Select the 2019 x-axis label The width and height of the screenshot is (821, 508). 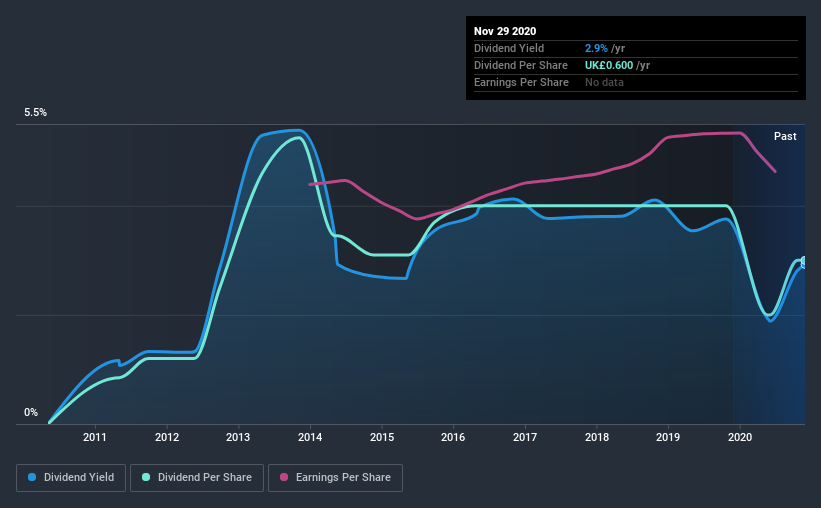668,437
